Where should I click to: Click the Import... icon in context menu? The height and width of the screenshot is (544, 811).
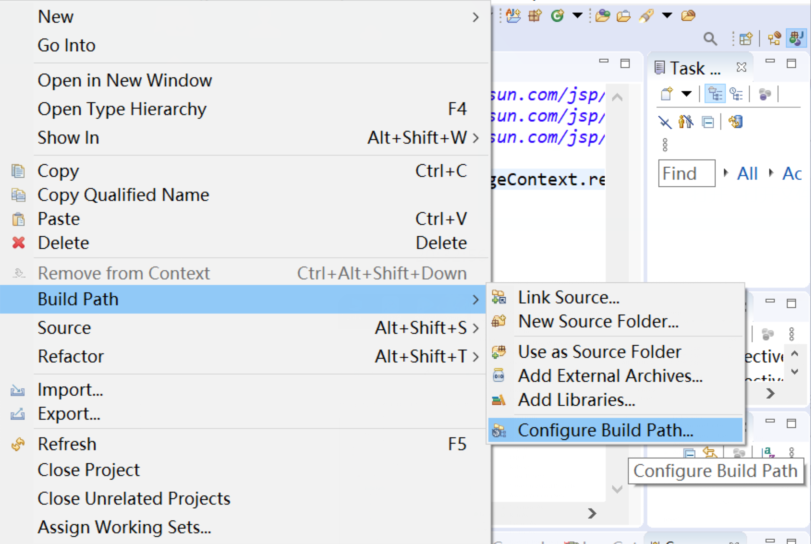click(x=18, y=390)
